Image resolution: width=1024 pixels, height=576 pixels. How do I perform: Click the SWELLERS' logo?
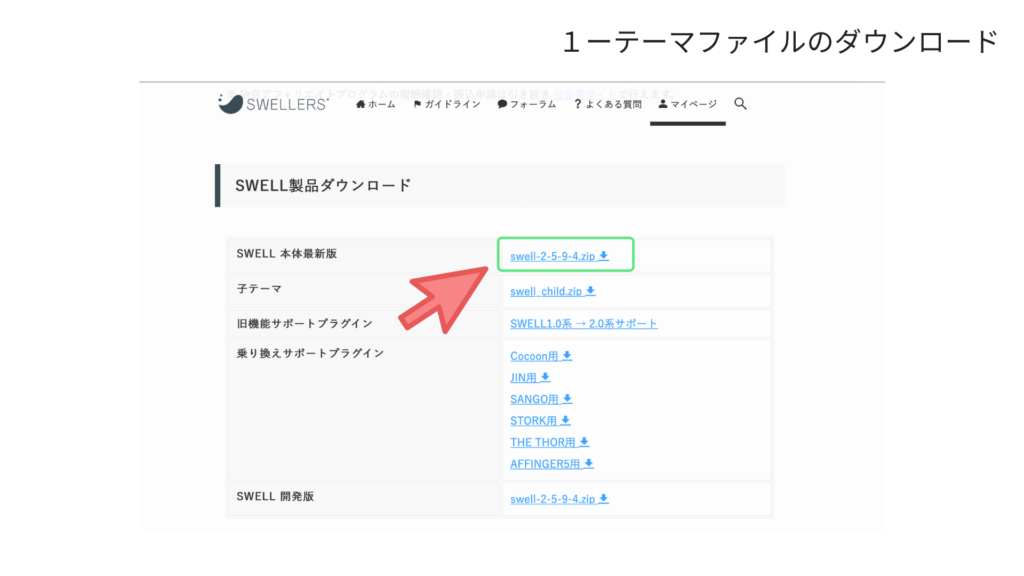pyautogui.click(x=273, y=103)
